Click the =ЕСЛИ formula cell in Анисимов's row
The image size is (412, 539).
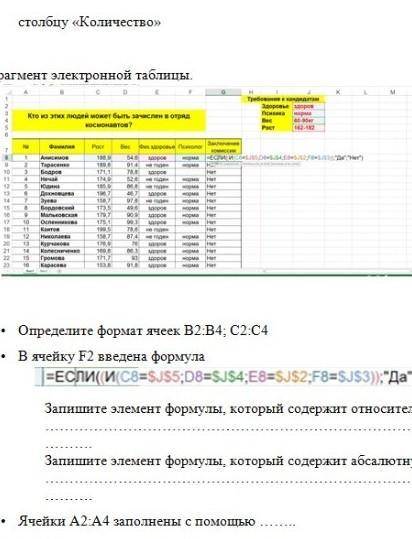pos(223,158)
